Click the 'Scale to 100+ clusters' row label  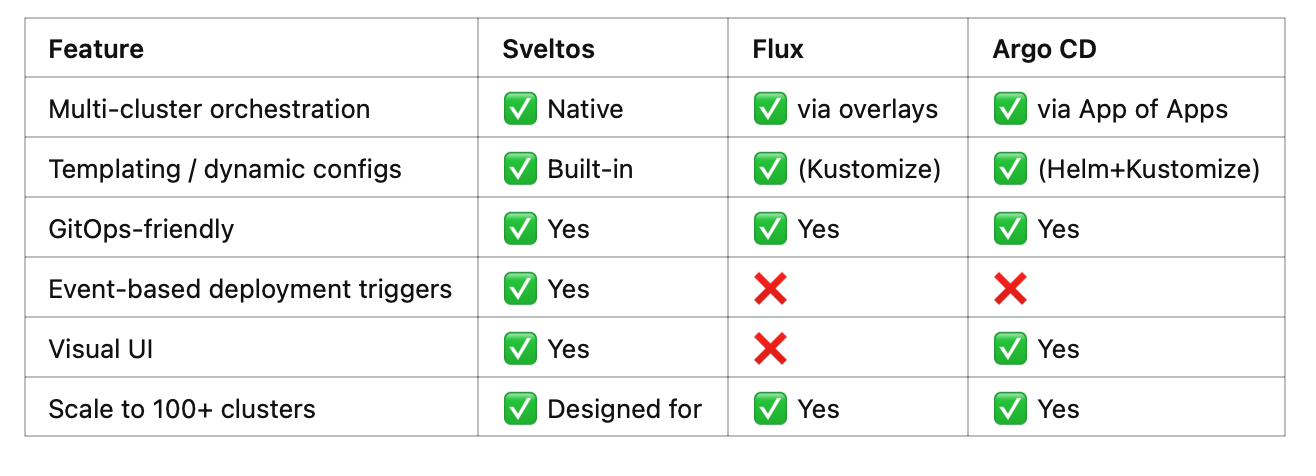coord(182,409)
